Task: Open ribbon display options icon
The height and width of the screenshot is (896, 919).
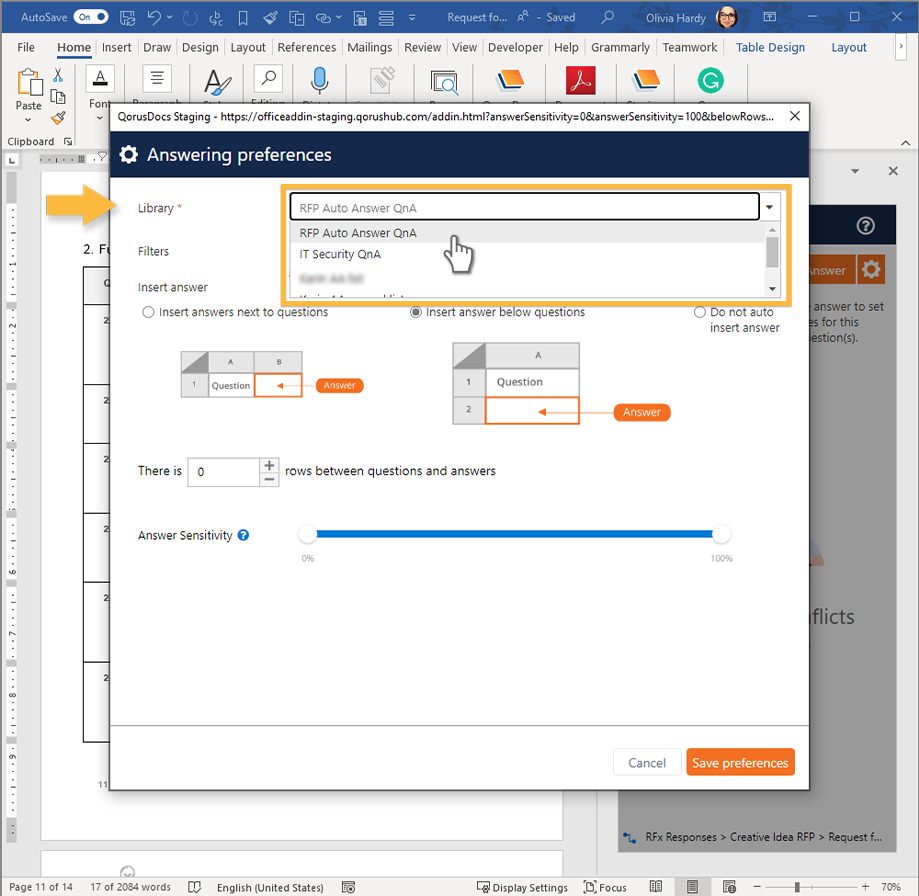Action: (770, 17)
